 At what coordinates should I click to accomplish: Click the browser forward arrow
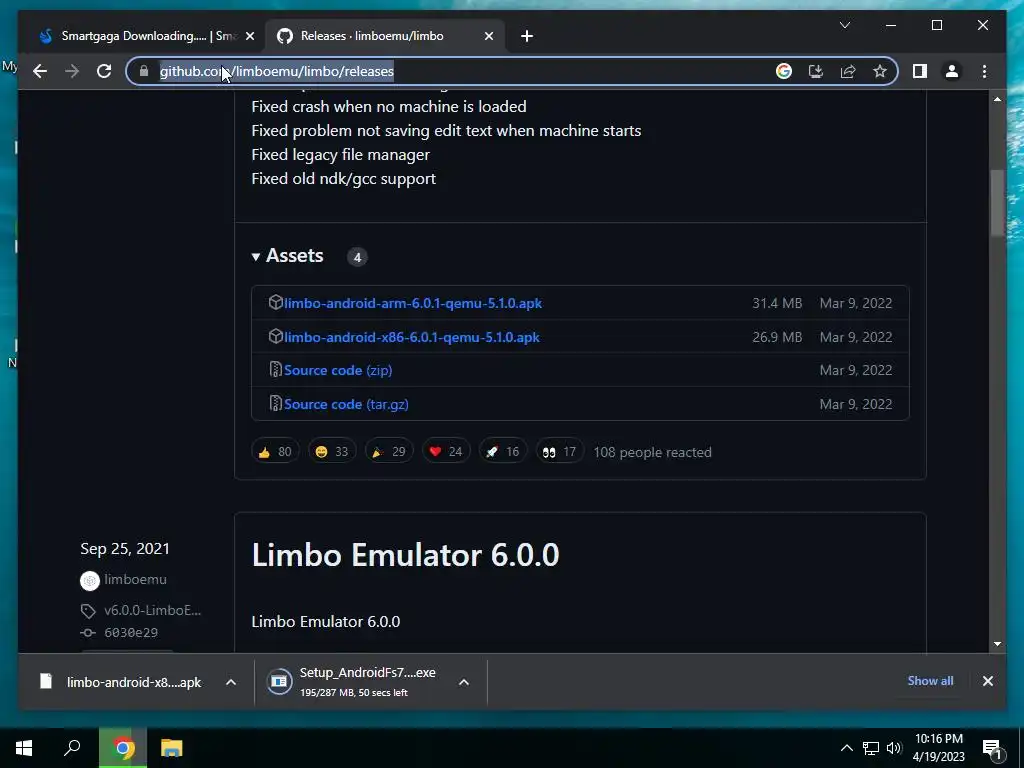[x=72, y=71]
